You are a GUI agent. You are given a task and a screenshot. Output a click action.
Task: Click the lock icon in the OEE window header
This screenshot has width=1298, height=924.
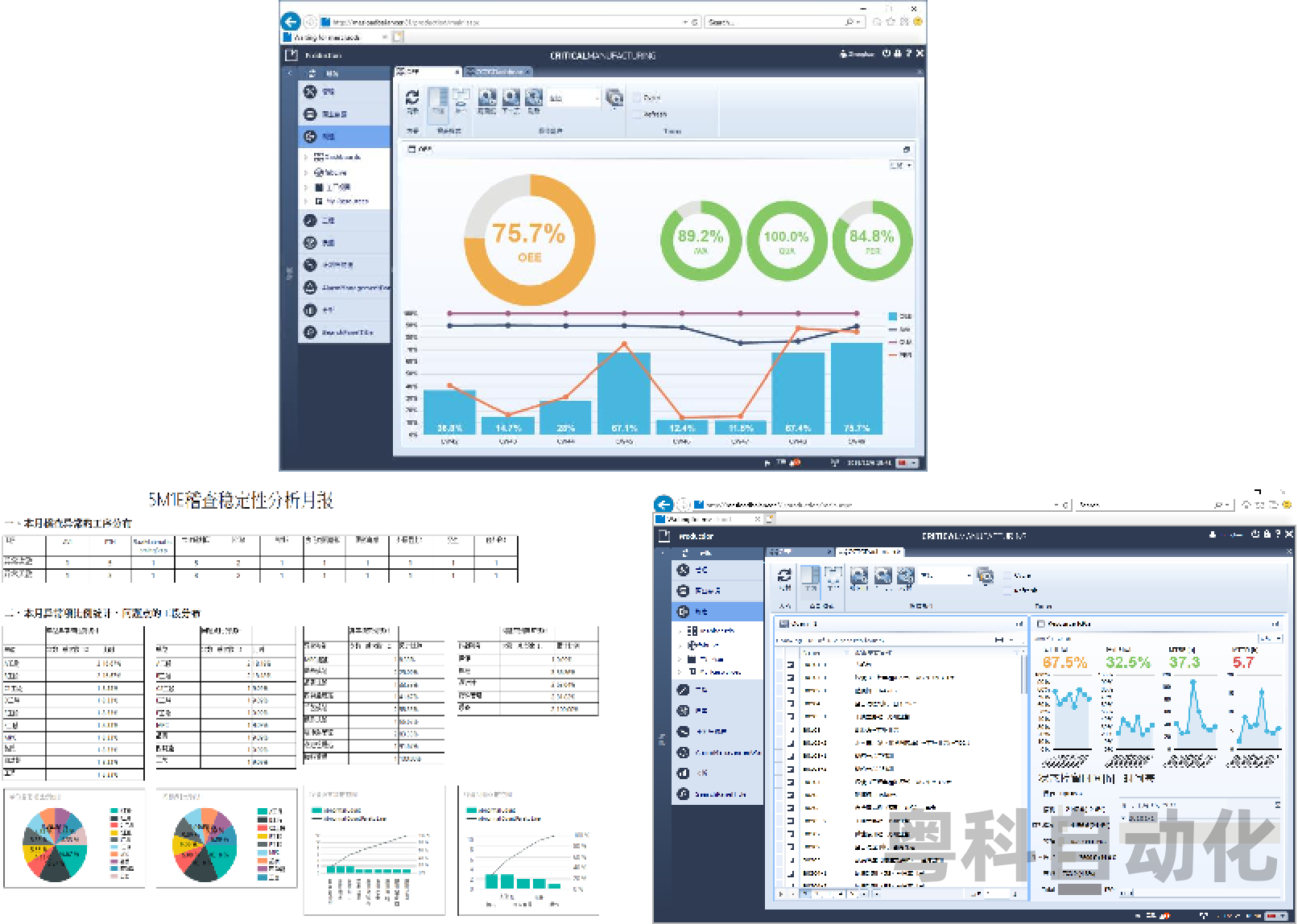click(897, 54)
